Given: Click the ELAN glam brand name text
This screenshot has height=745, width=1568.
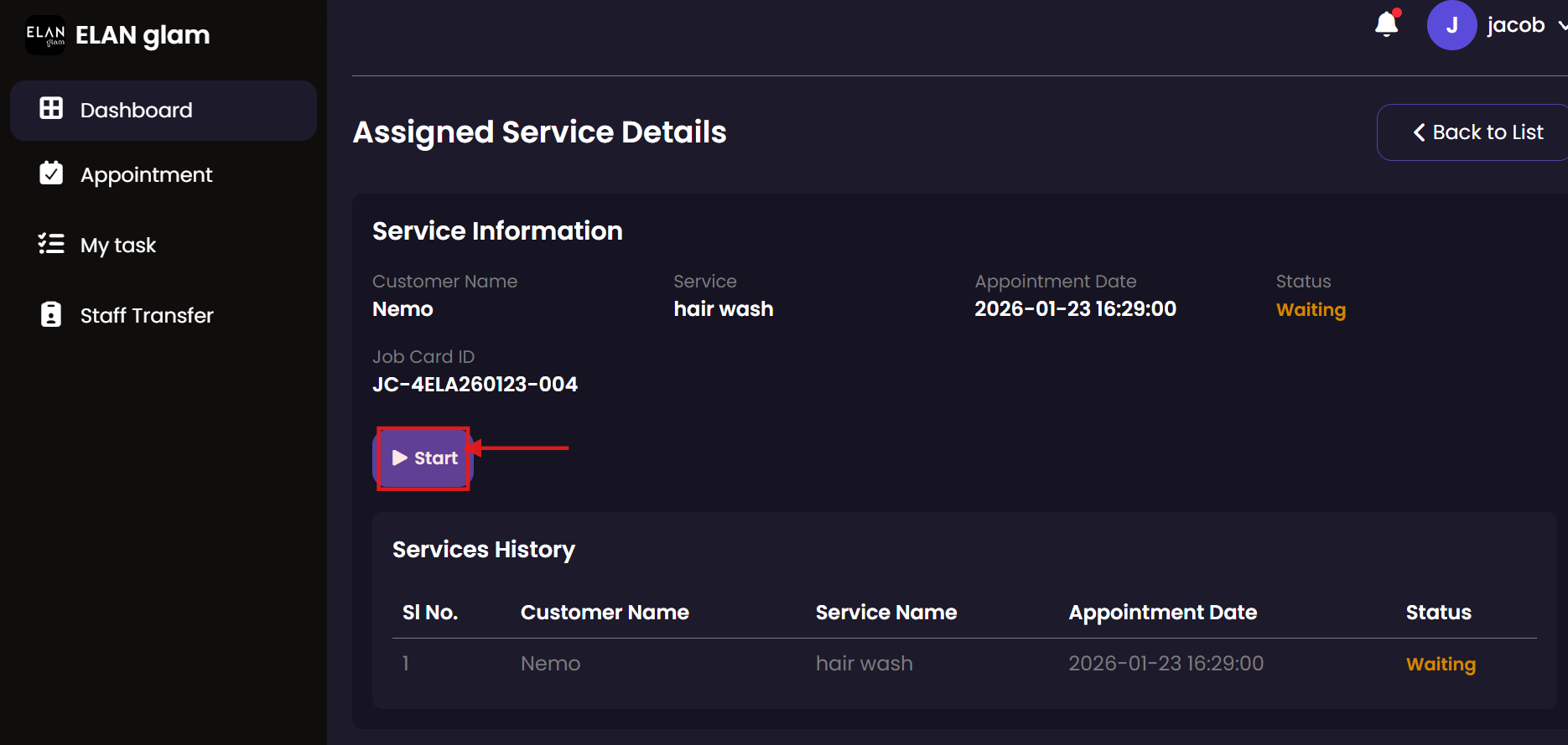Looking at the screenshot, I should [x=143, y=35].
